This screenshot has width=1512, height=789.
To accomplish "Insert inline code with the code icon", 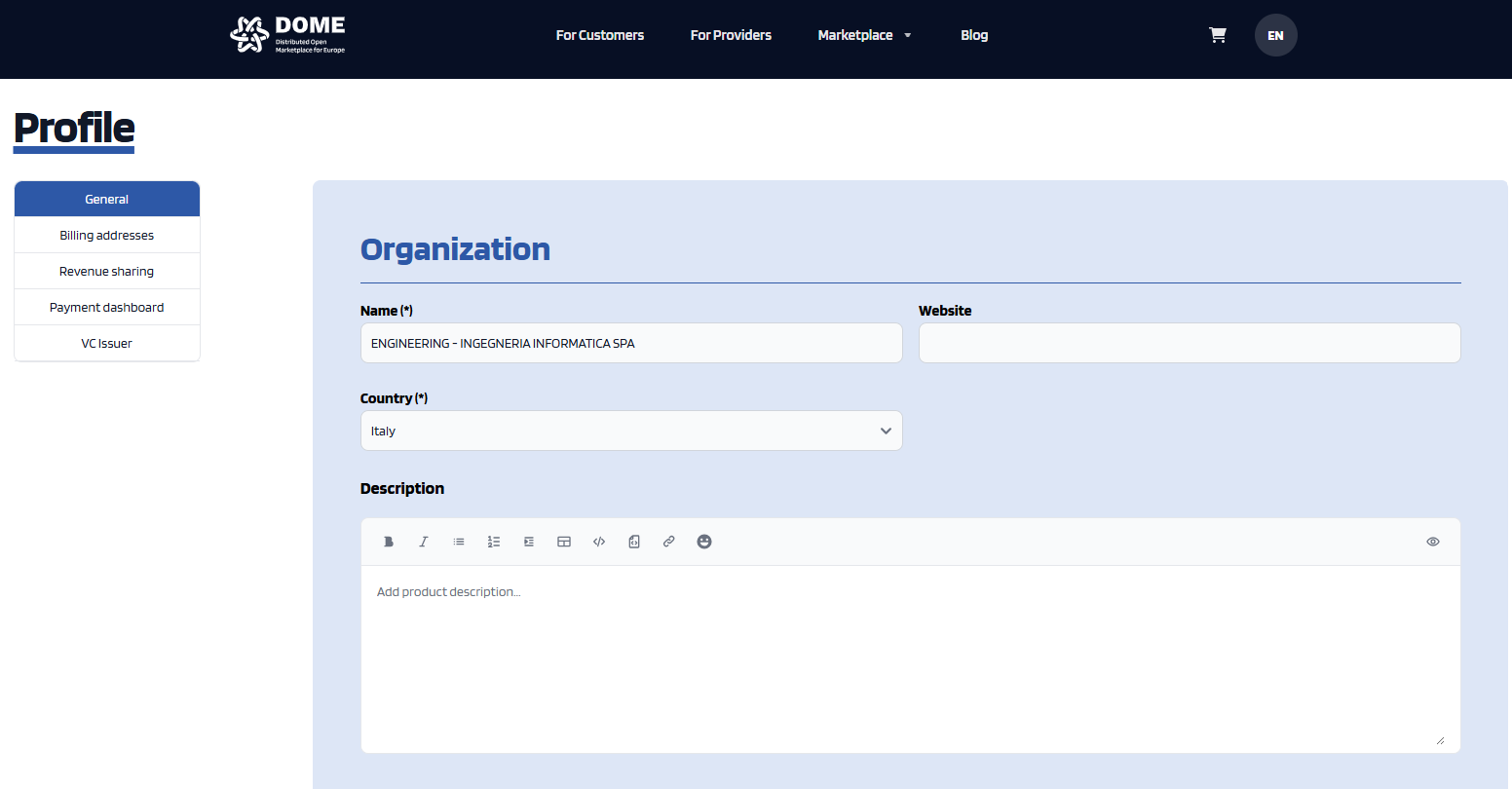I will pyautogui.click(x=599, y=542).
